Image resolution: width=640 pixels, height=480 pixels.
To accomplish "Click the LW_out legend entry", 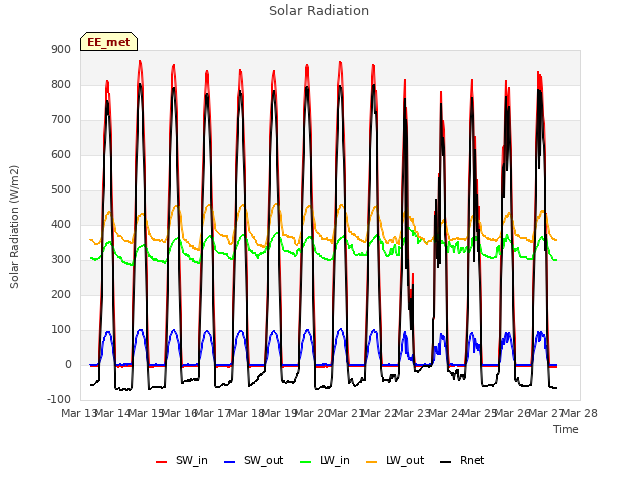I will tap(395, 460).
